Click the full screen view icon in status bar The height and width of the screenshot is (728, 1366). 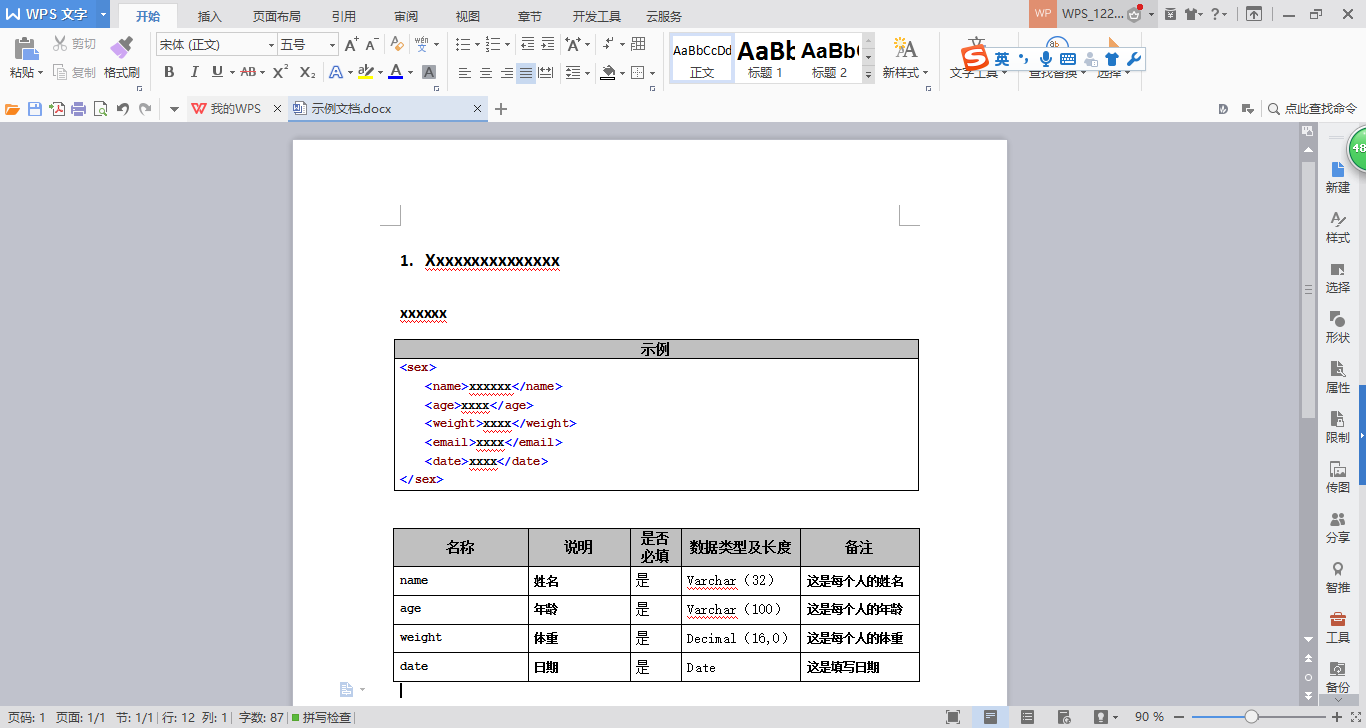coord(953,717)
